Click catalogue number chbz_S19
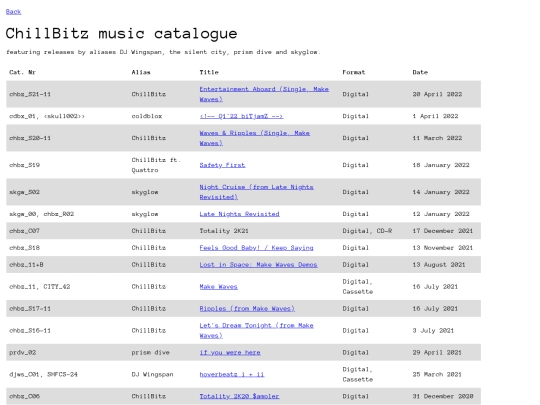This screenshot has width=540, height=405. tap(24, 165)
